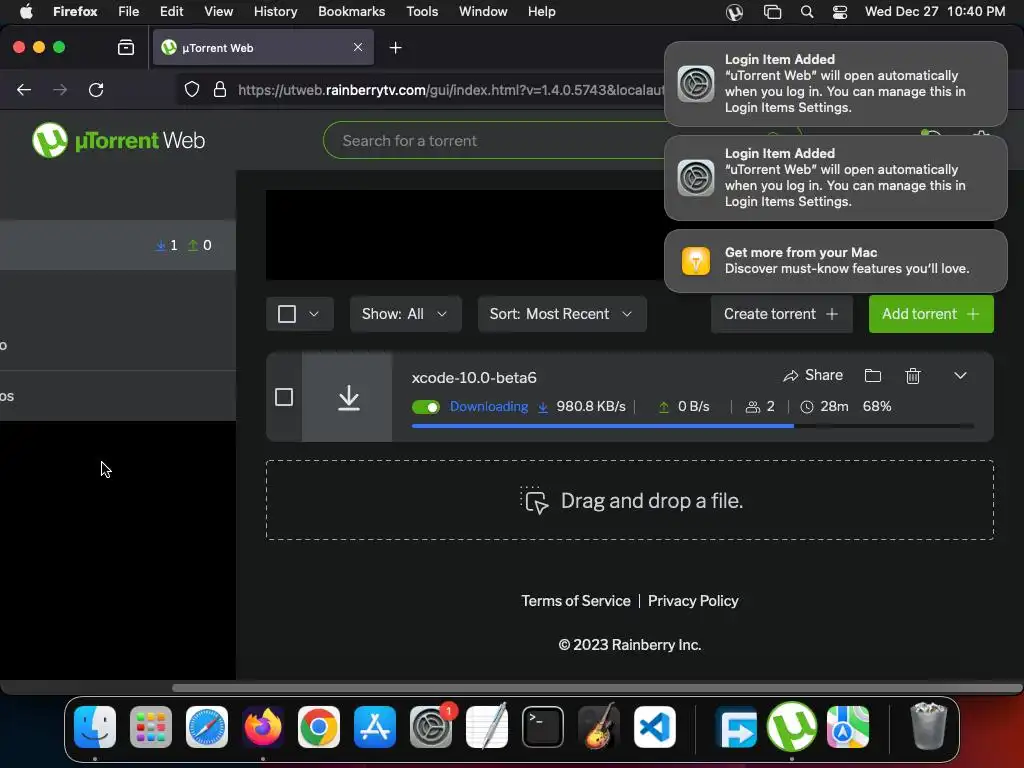This screenshot has height=768, width=1024.
Task: Expand xcode-10.0-beta6 torrent details chevron
Action: (960, 376)
